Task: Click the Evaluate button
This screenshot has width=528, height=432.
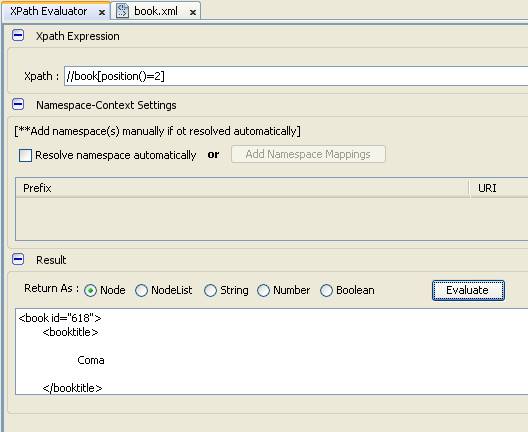Action: pyautogui.click(x=468, y=290)
